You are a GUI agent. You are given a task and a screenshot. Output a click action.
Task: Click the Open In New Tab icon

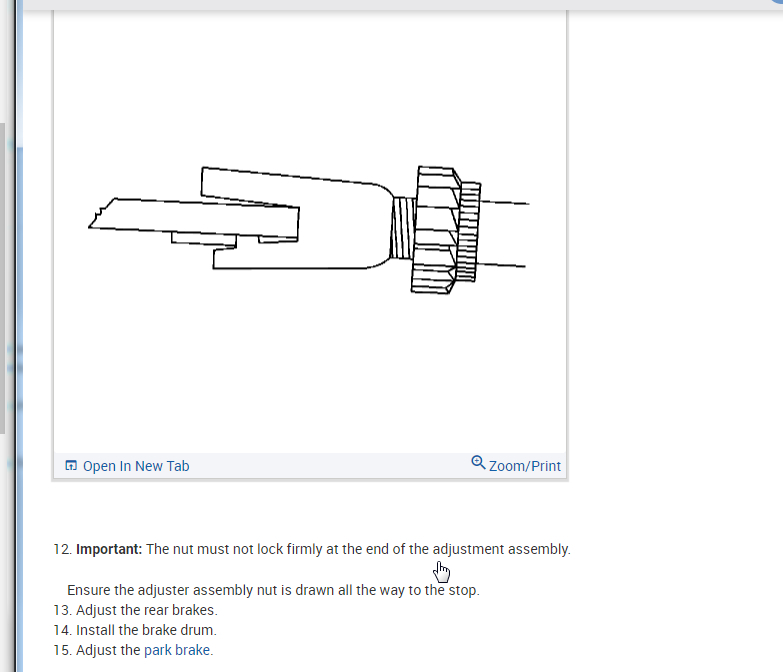point(71,466)
